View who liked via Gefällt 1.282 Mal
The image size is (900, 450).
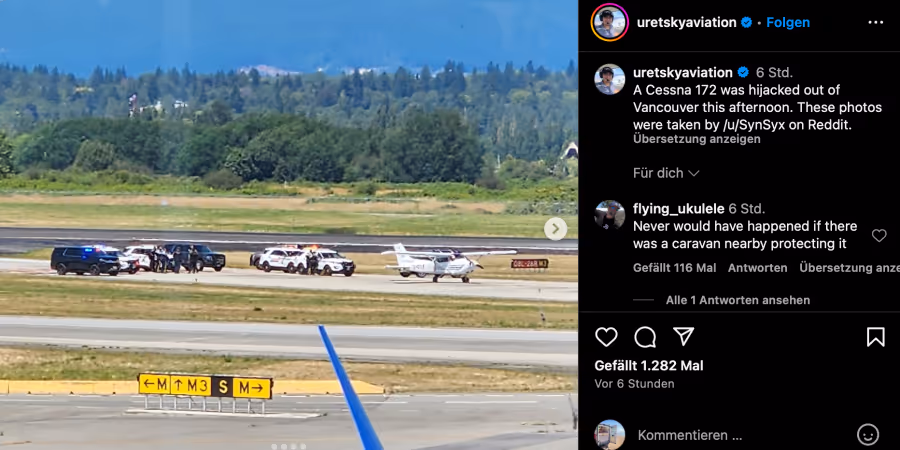(x=649, y=366)
